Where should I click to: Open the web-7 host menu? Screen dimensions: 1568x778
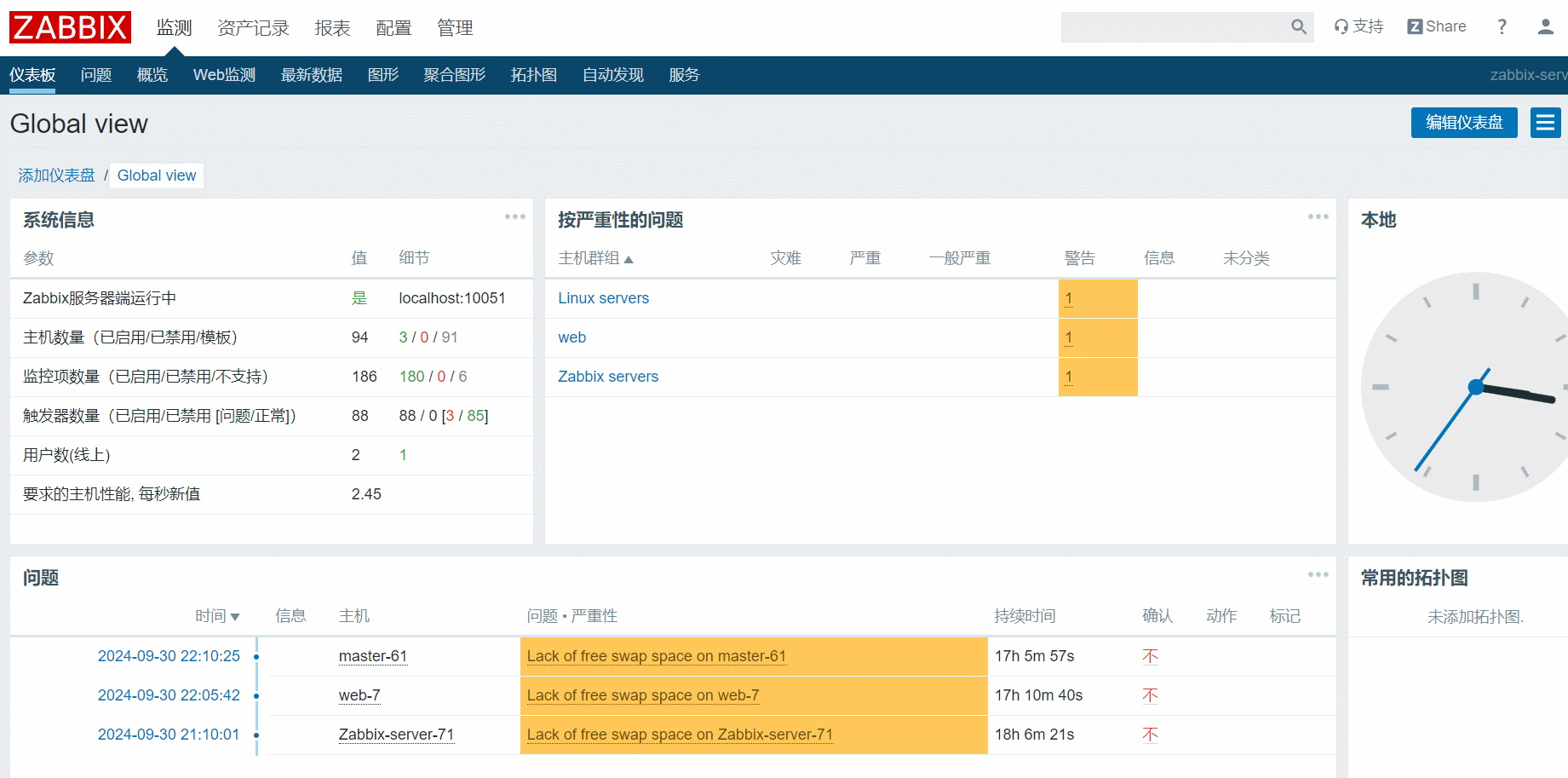click(x=359, y=695)
